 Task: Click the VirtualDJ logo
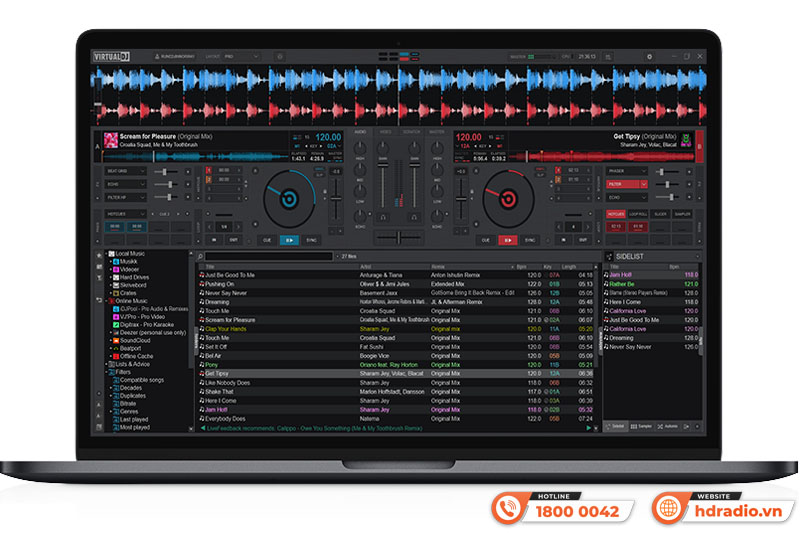pyautogui.click(x=111, y=57)
